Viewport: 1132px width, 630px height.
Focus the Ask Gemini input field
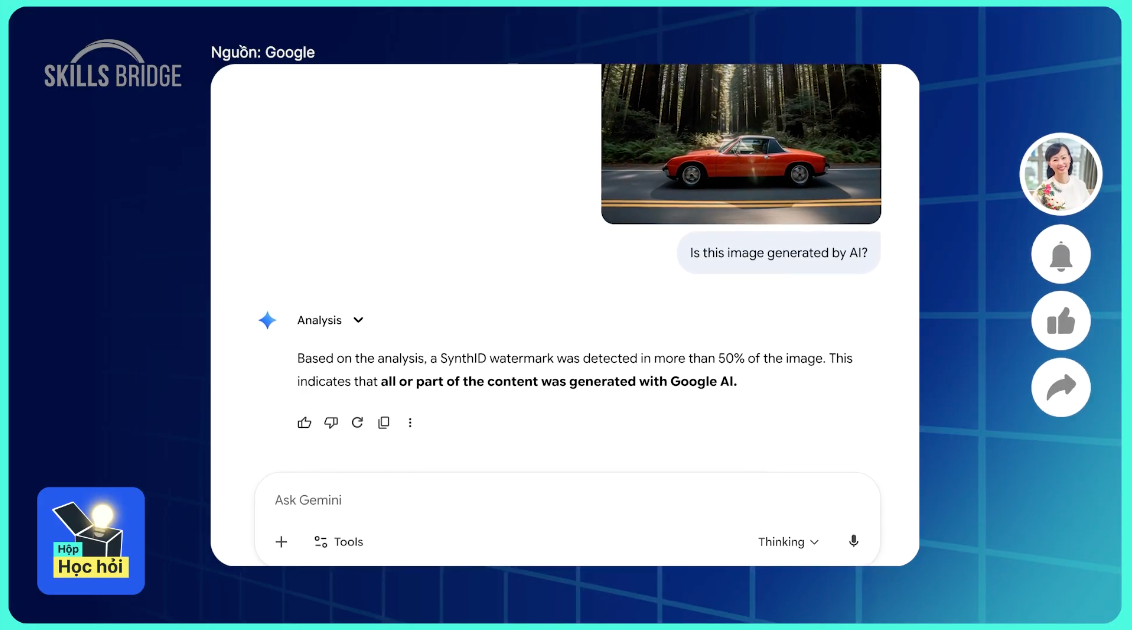tap(560, 500)
